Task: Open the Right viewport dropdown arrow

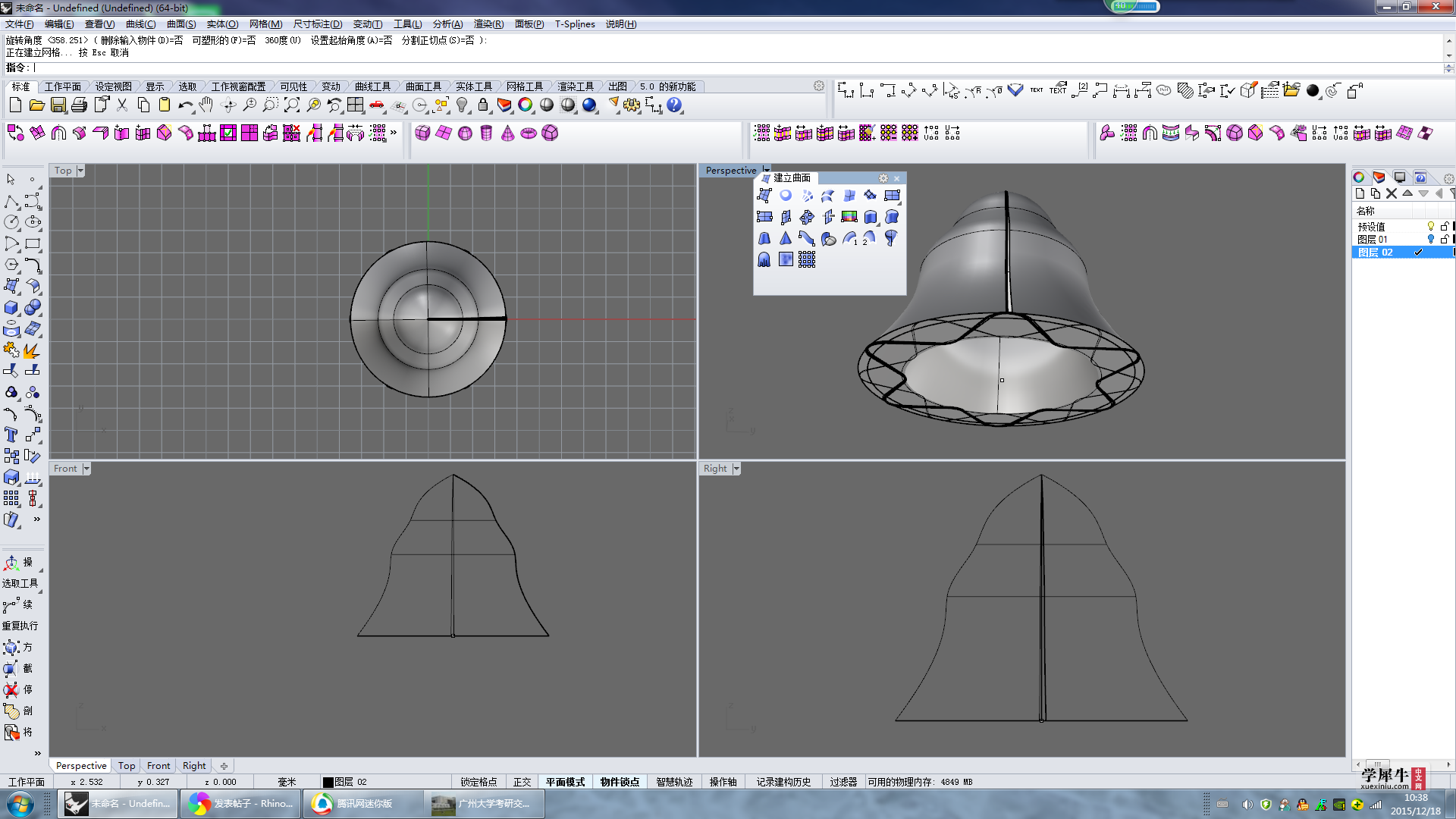Action: tap(736, 469)
